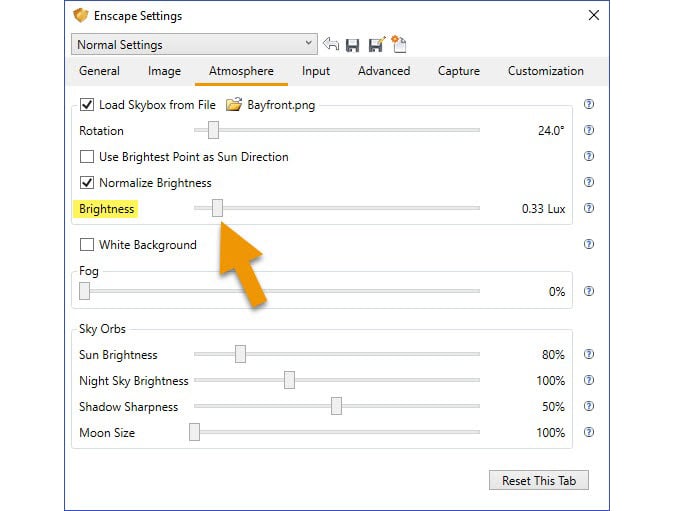The width and height of the screenshot is (676, 511).
Task: Click the save preset floppy icon
Action: [353, 45]
